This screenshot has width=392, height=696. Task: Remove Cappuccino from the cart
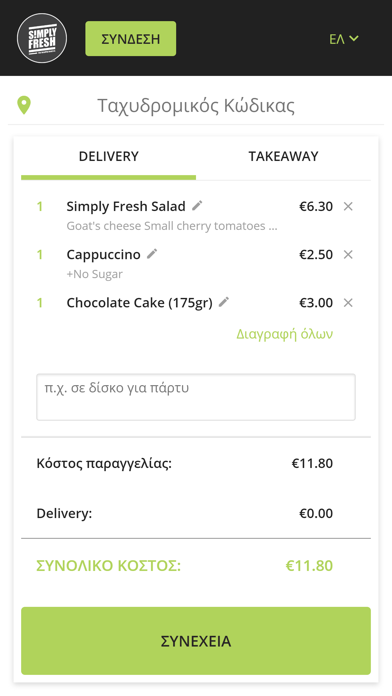coord(348,254)
